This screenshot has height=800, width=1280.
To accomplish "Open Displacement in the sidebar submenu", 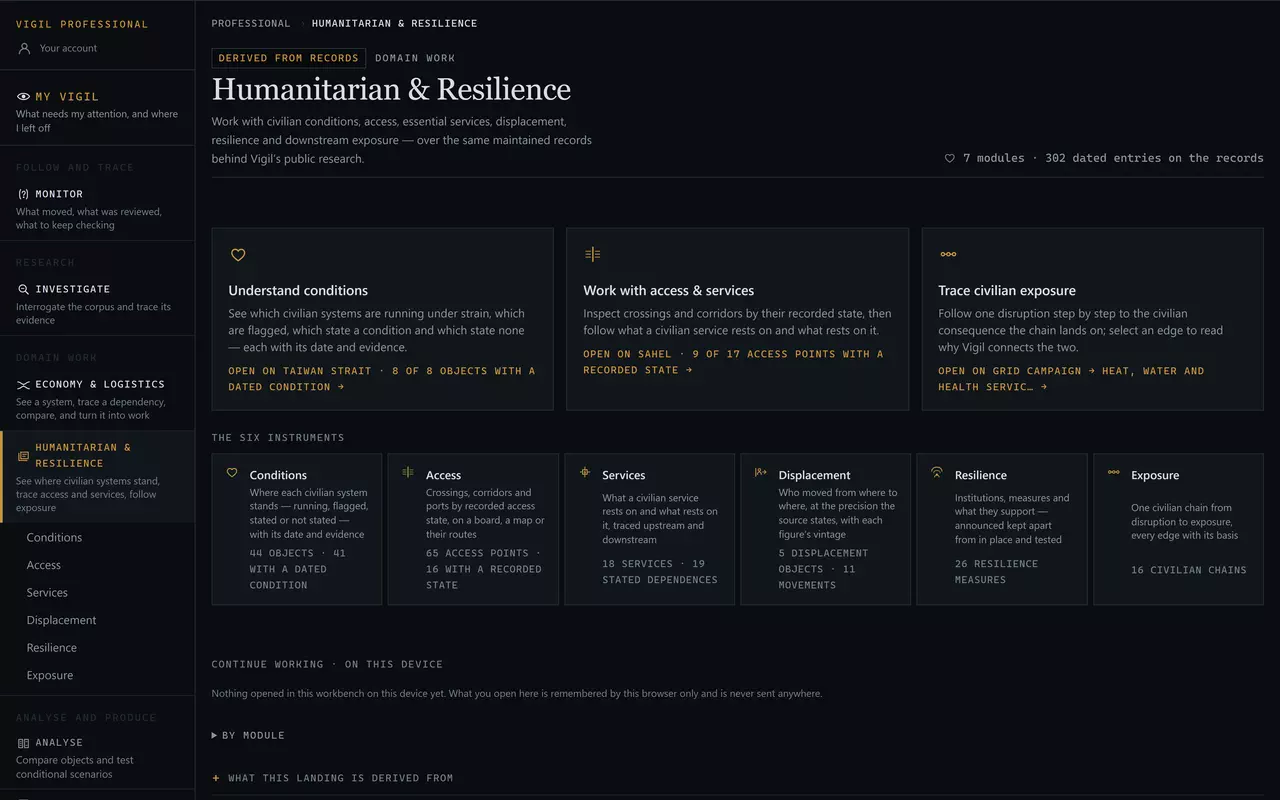I will [x=62, y=620].
